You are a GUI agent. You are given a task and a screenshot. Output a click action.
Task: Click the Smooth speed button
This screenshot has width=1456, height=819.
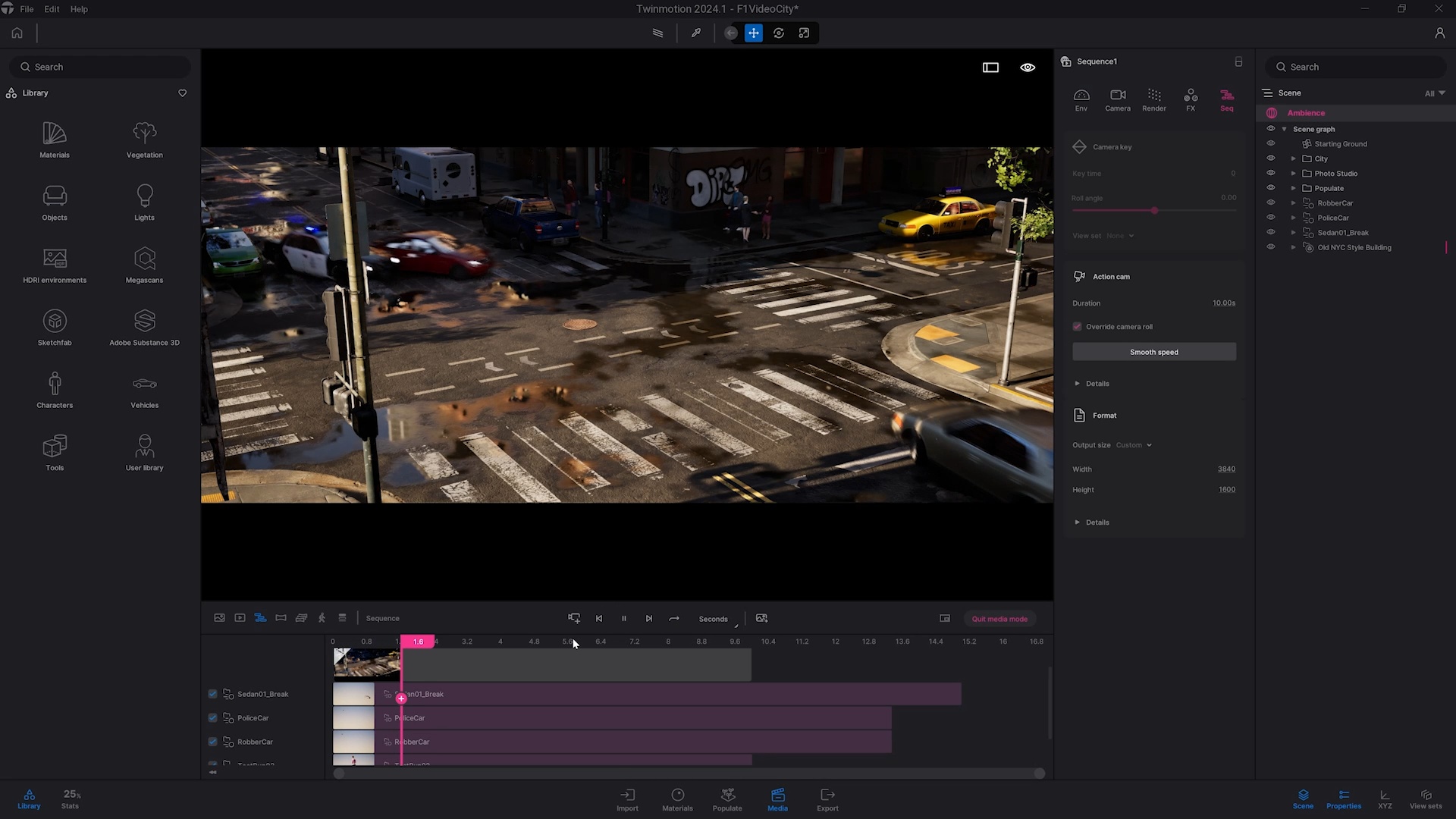pos(1154,352)
